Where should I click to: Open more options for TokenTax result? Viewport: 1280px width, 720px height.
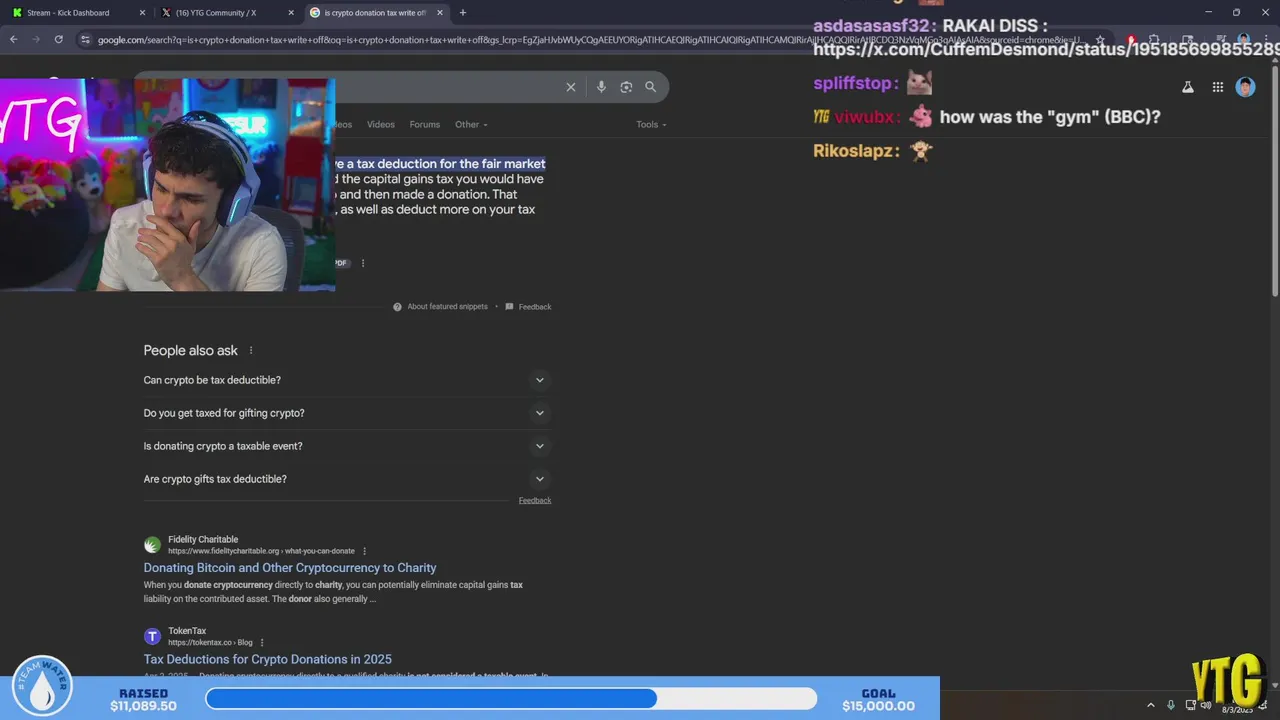click(x=262, y=642)
